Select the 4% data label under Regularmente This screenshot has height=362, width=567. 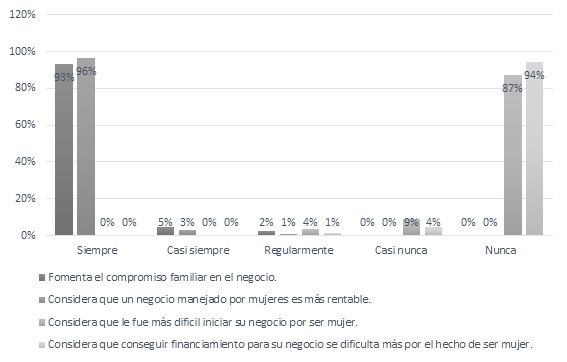coord(310,222)
